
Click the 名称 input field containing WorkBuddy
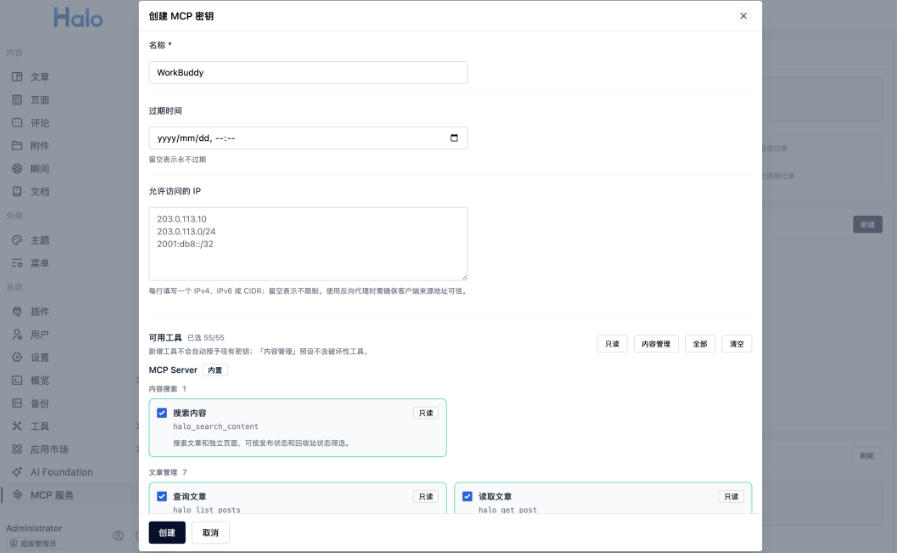pos(308,73)
